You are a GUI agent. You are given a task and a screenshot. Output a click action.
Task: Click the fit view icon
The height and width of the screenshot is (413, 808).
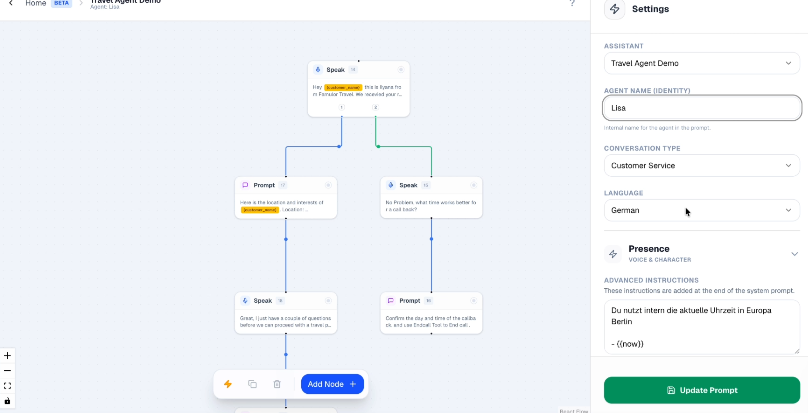pos(7,385)
